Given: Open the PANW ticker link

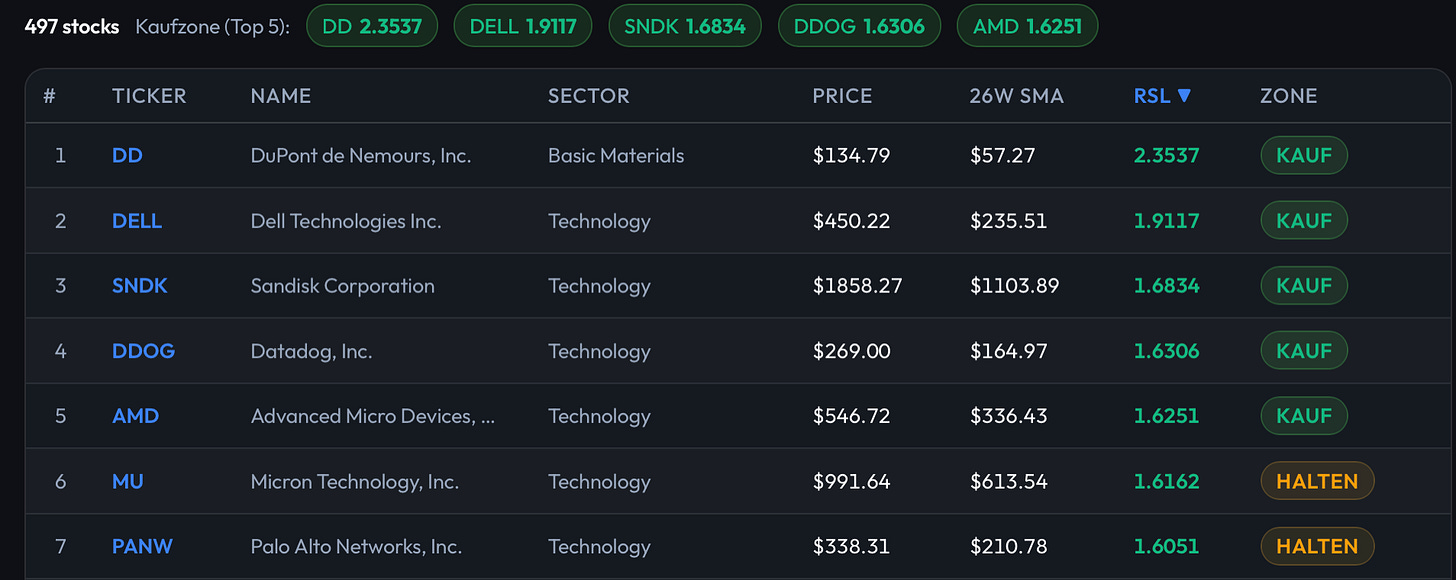Looking at the screenshot, I should pyautogui.click(x=142, y=547).
